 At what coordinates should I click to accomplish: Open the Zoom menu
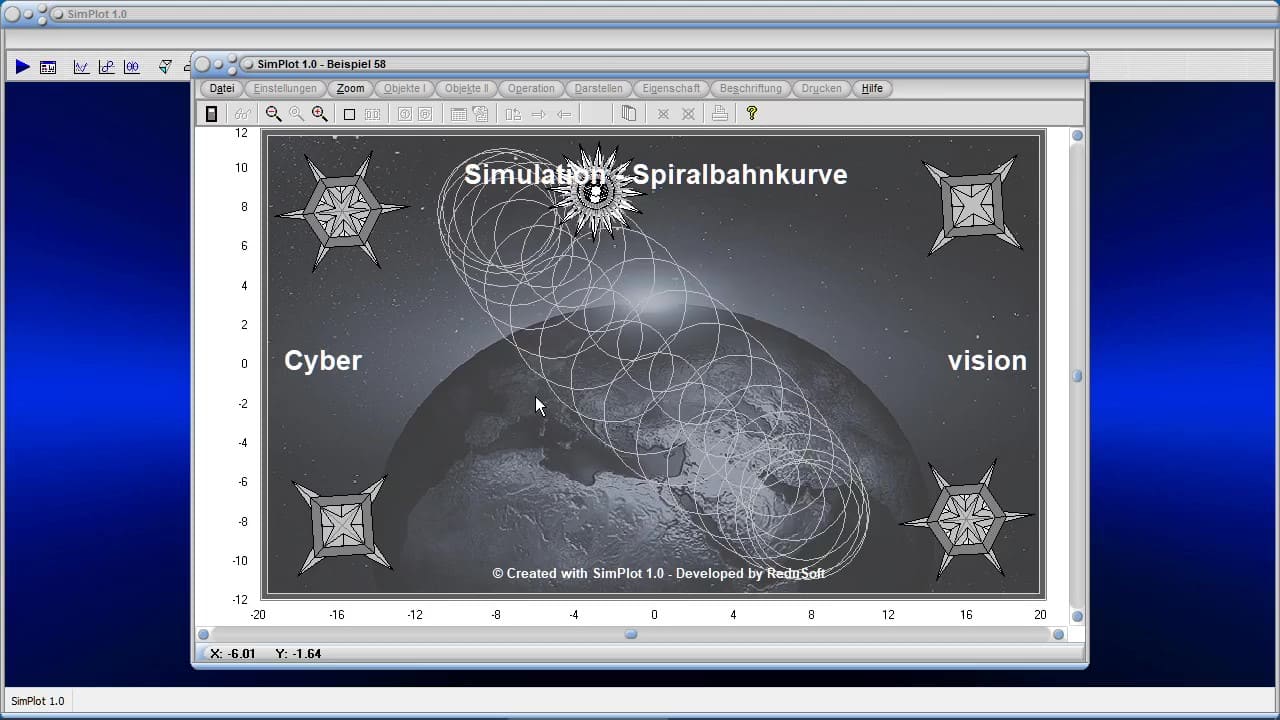tap(350, 88)
